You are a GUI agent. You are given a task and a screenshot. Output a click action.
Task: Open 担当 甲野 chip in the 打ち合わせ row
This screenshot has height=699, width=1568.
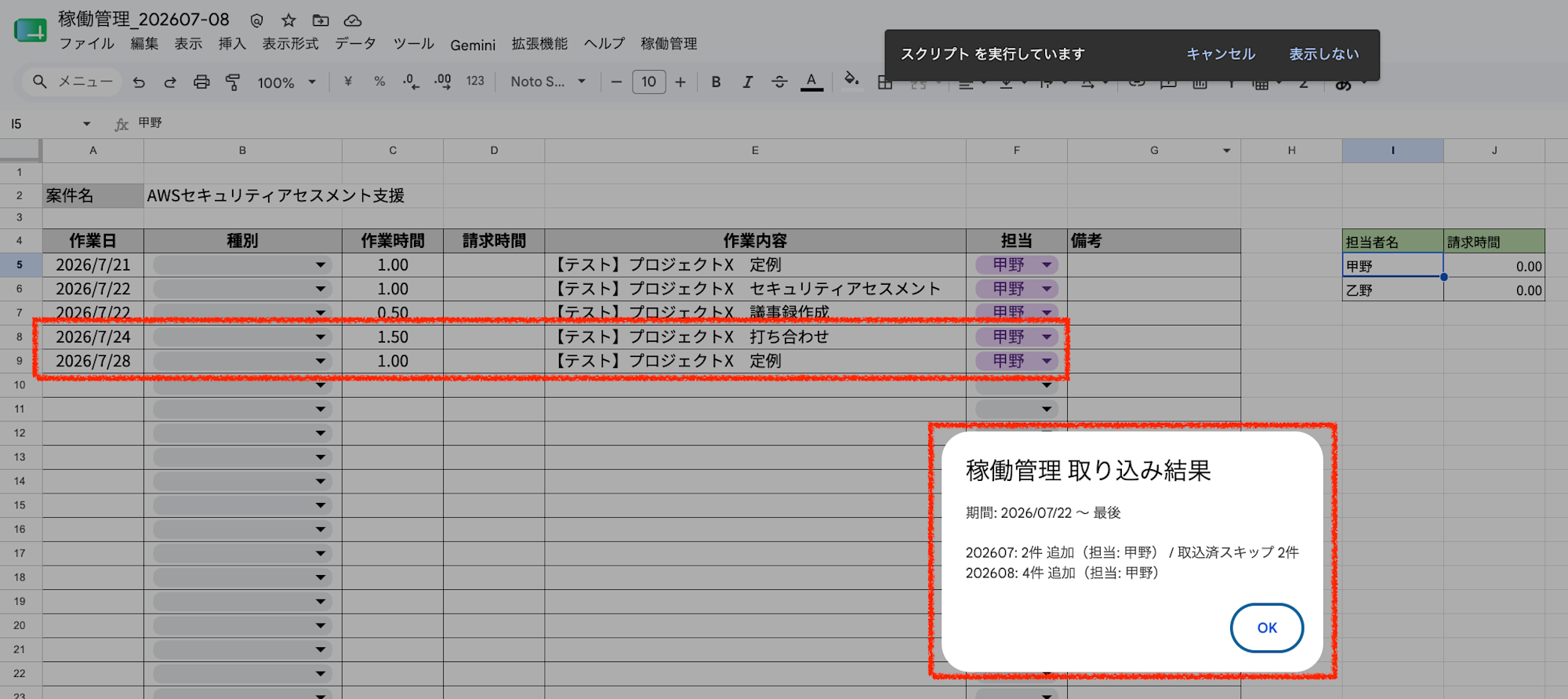click(x=1017, y=337)
